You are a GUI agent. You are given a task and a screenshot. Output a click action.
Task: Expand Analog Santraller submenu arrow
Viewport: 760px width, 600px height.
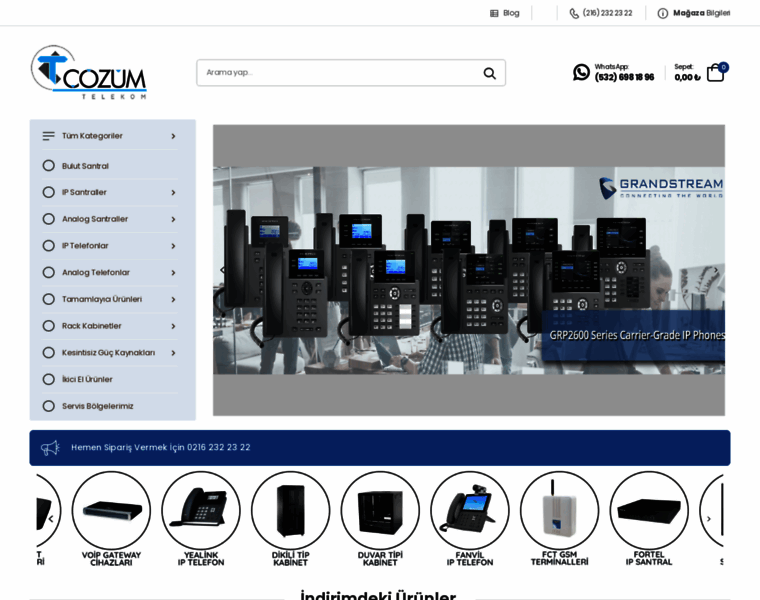[173, 219]
